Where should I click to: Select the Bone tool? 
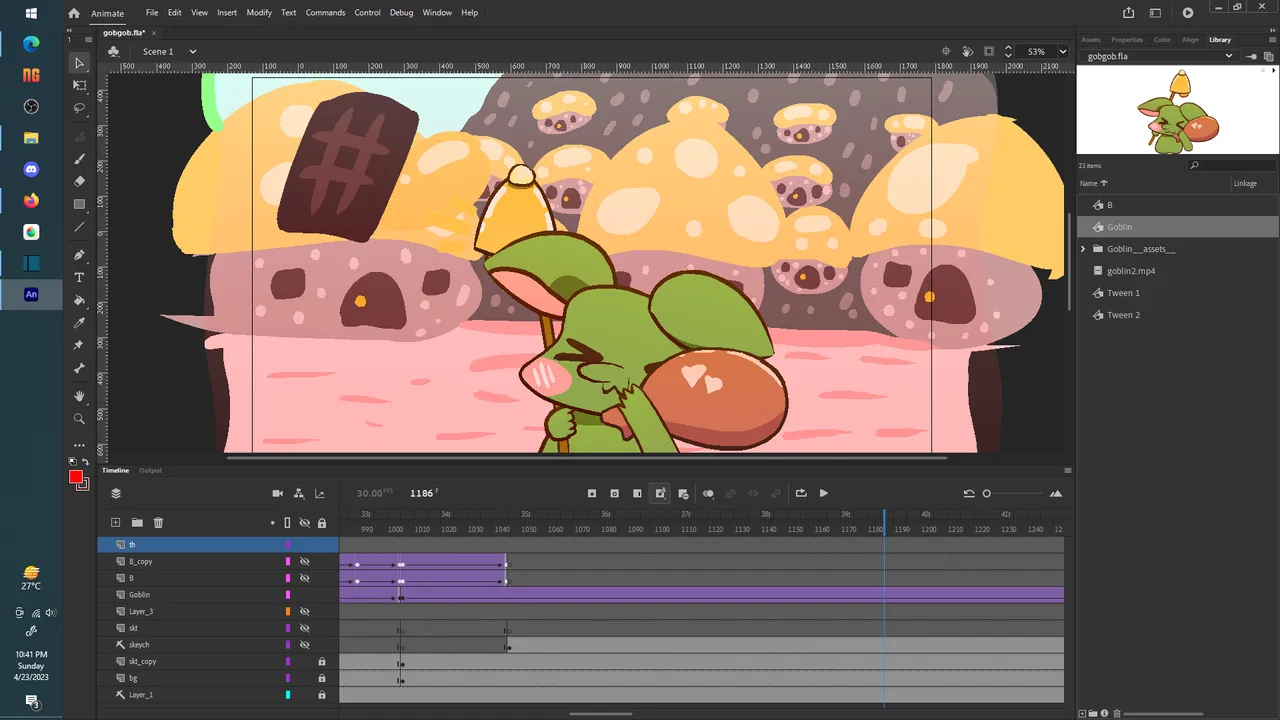tap(80, 368)
